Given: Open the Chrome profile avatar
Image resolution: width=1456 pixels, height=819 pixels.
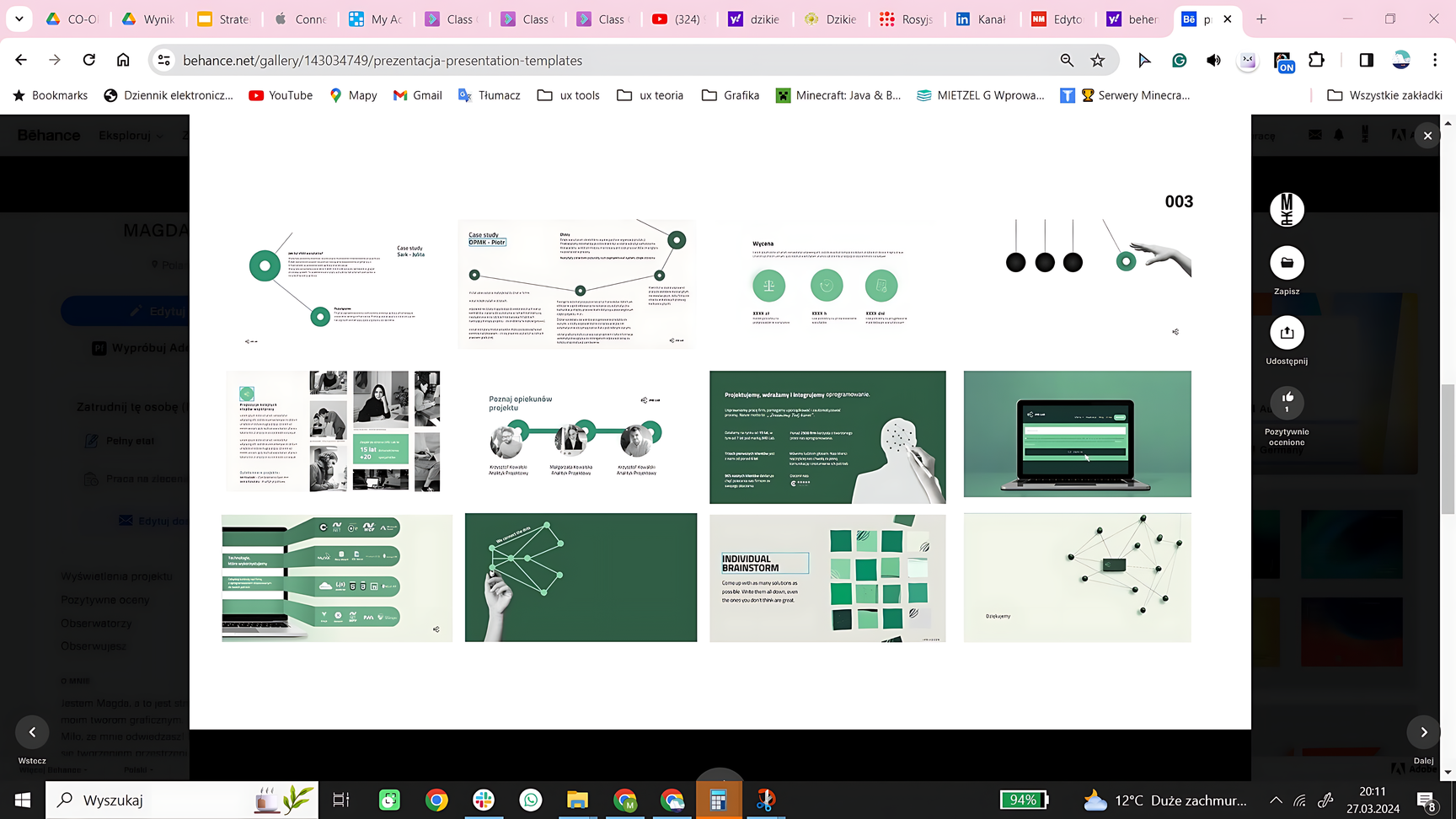Looking at the screenshot, I should (x=1401, y=60).
